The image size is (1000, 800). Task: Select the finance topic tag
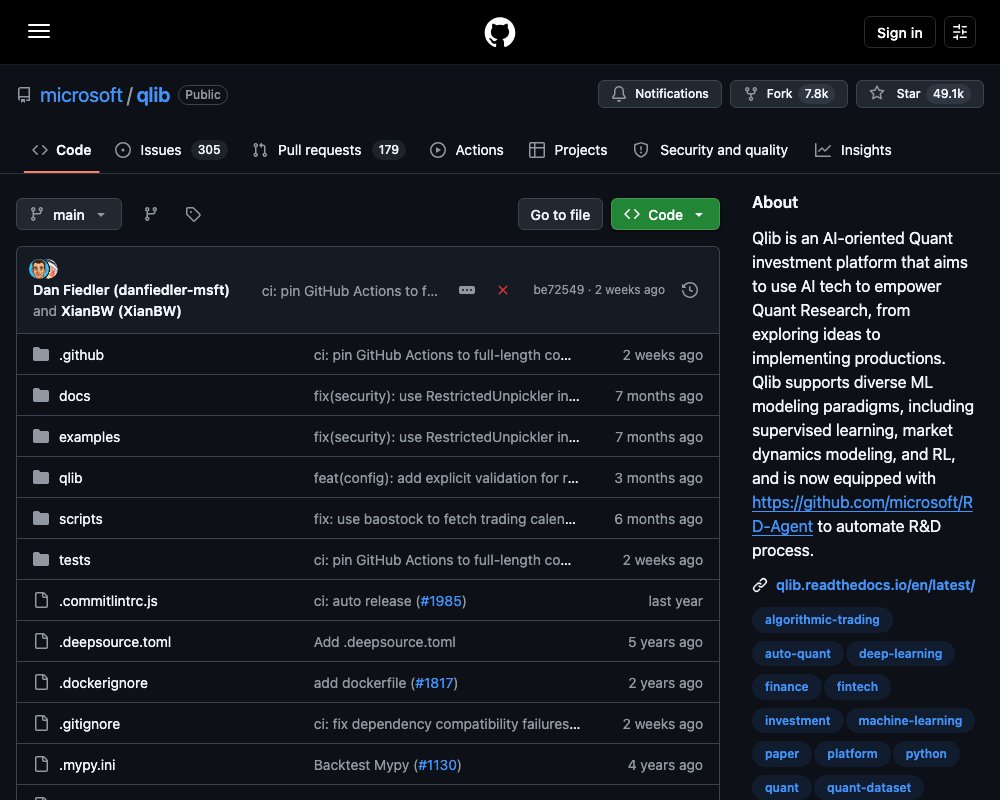[x=786, y=686]
